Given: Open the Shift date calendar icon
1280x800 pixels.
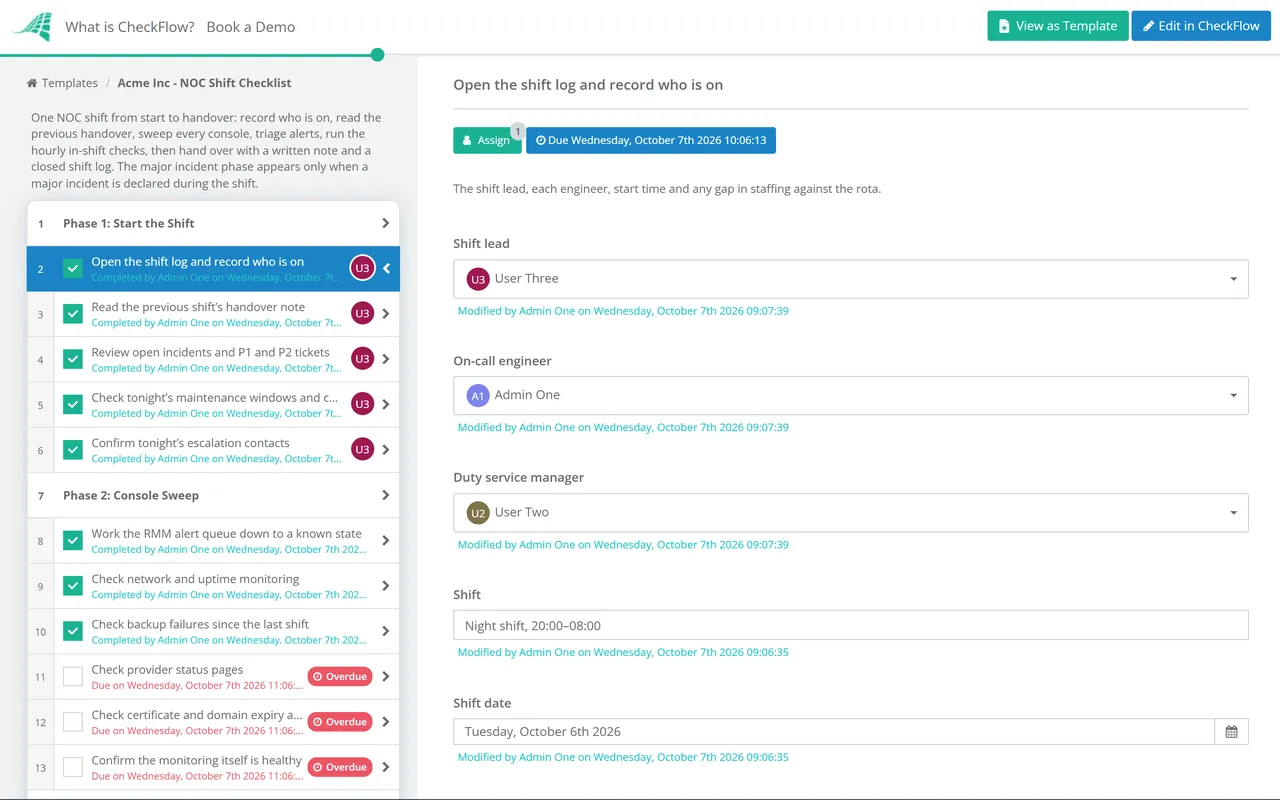Looking at the screenshot, I should (x=1231, y=732).
